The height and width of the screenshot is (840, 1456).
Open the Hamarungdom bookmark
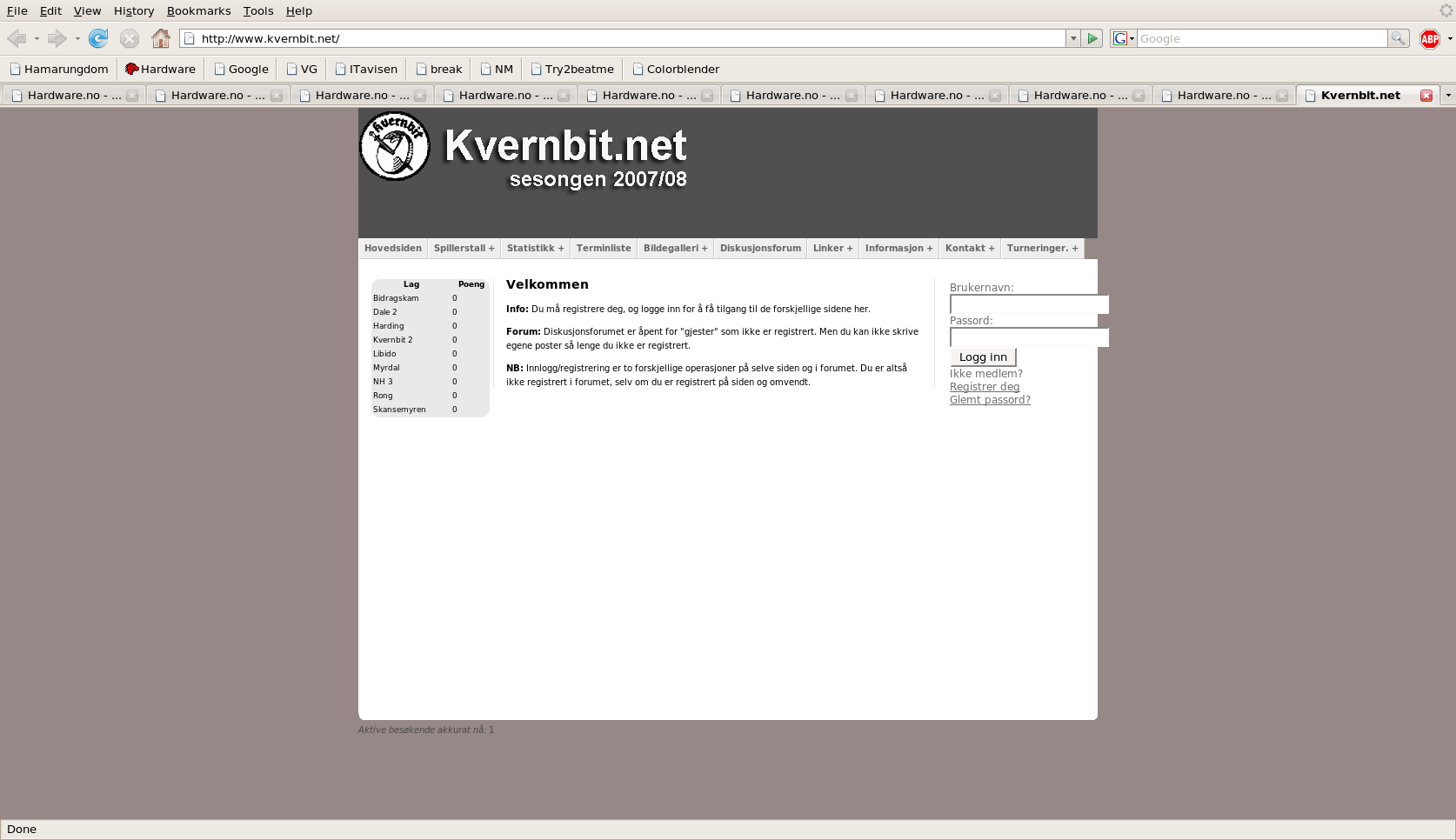pyautogui.click(x=59, y=69)
